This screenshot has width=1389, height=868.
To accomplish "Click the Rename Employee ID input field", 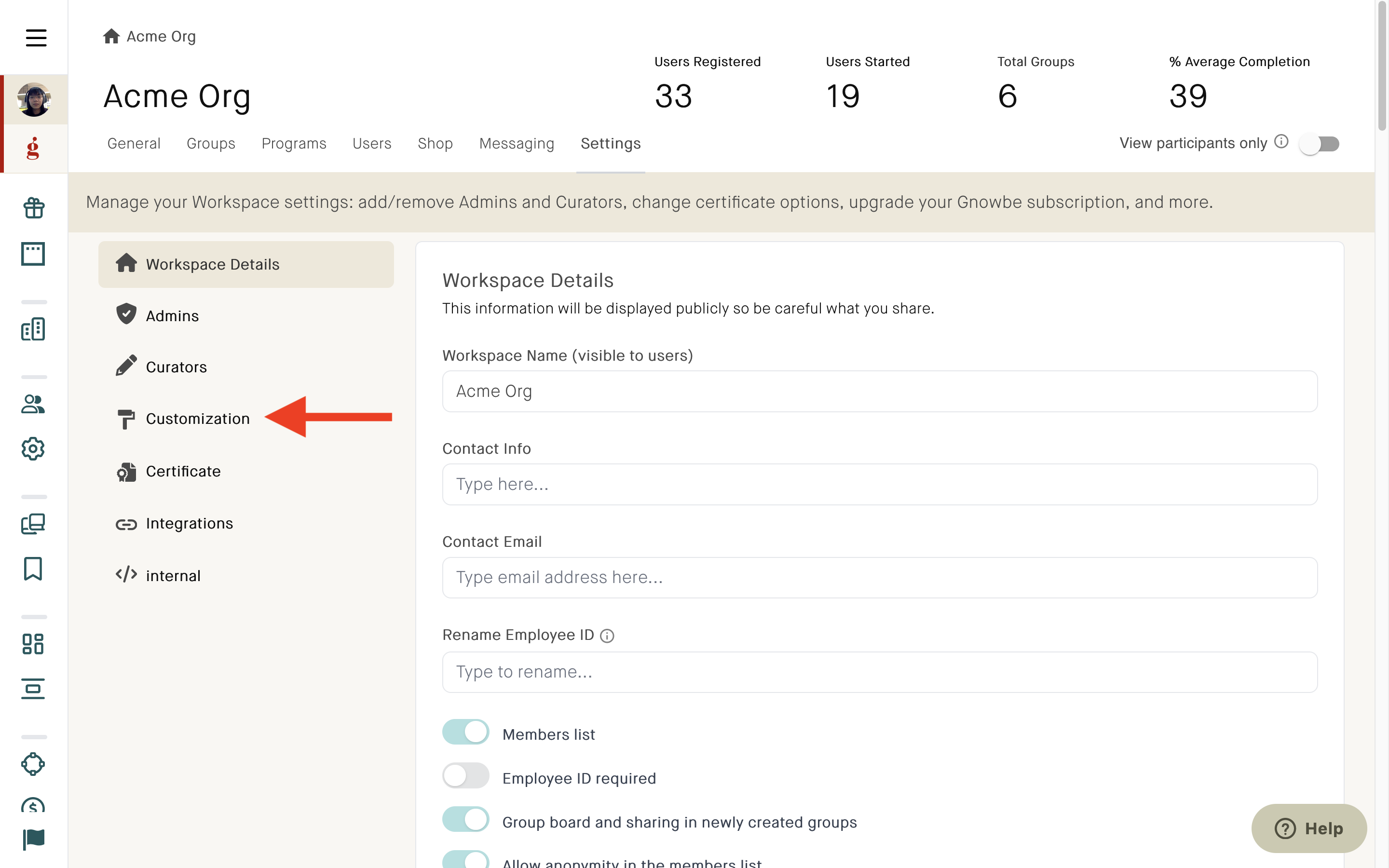I will click(x=879, y=672).
